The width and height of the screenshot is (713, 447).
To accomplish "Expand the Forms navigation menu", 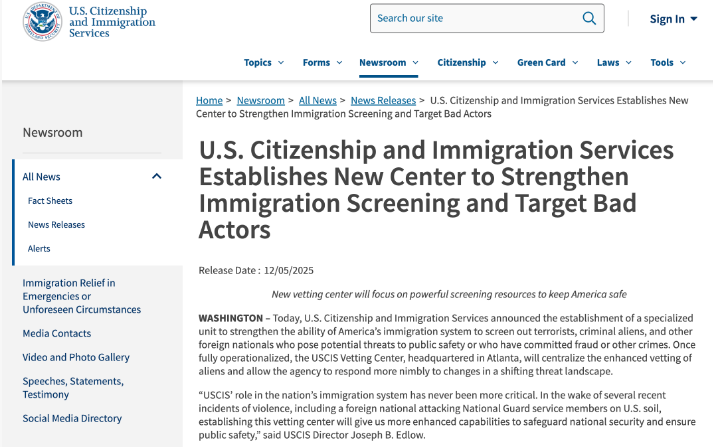I will 322,62.
